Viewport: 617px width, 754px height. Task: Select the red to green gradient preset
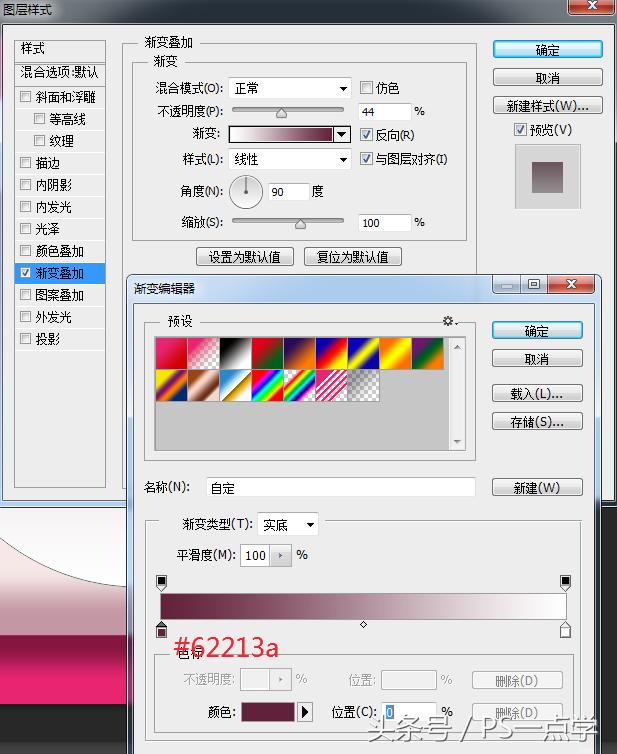[267, 353]
